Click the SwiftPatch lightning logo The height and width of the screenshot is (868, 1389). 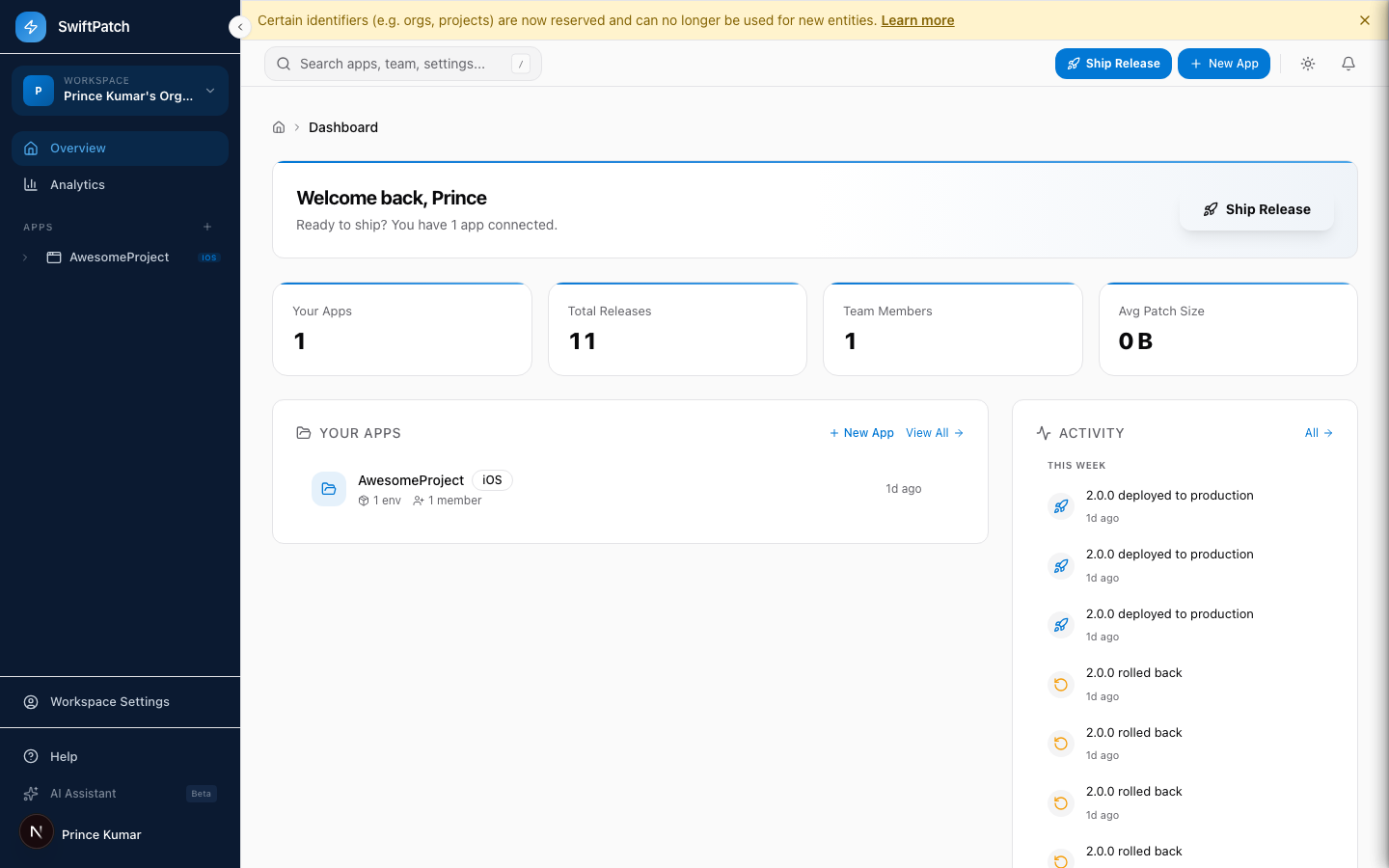[x=31, y=26]
